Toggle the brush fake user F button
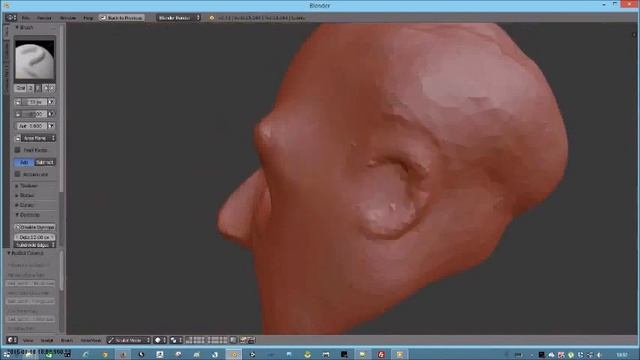 [38, 88]
